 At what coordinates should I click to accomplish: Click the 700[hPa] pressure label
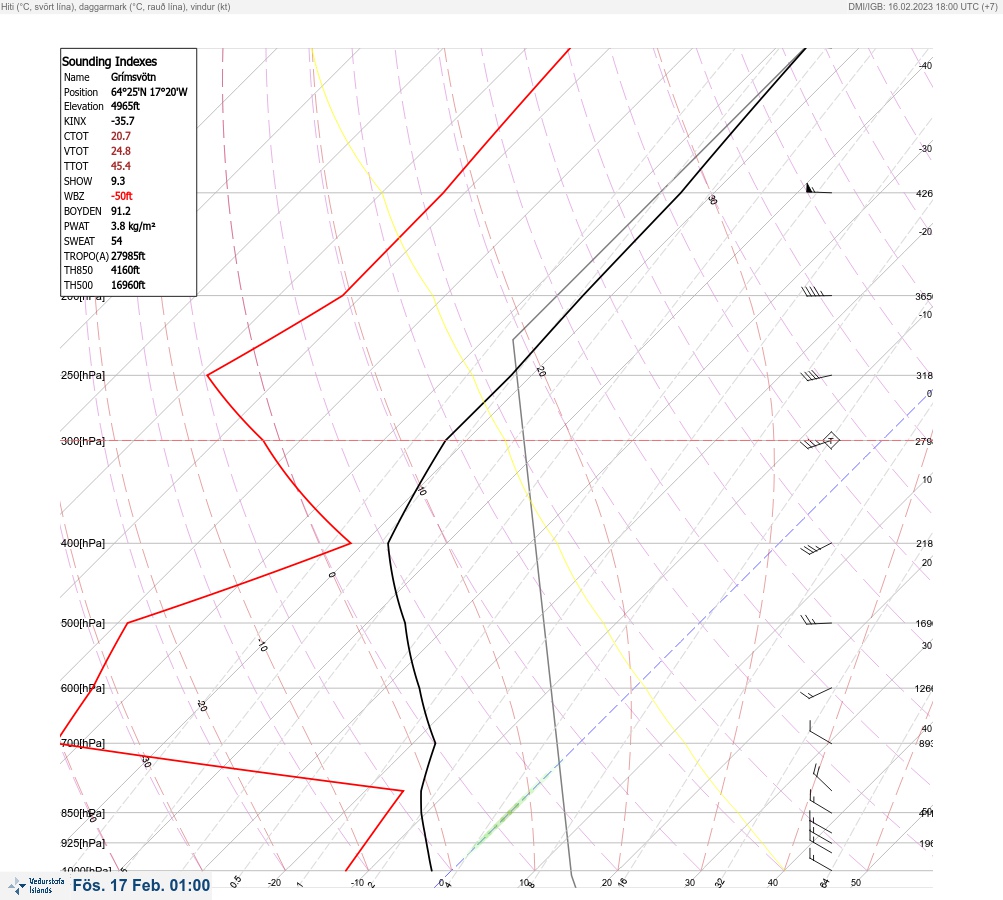pyautogui.click(x=83, y=743)
